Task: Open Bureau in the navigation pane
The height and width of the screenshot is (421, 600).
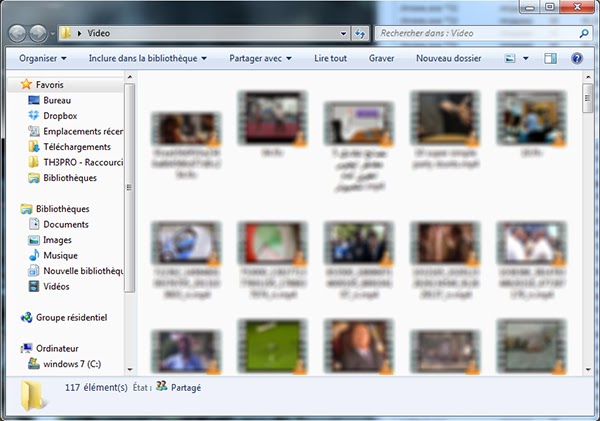Action: tap(57, 100)
